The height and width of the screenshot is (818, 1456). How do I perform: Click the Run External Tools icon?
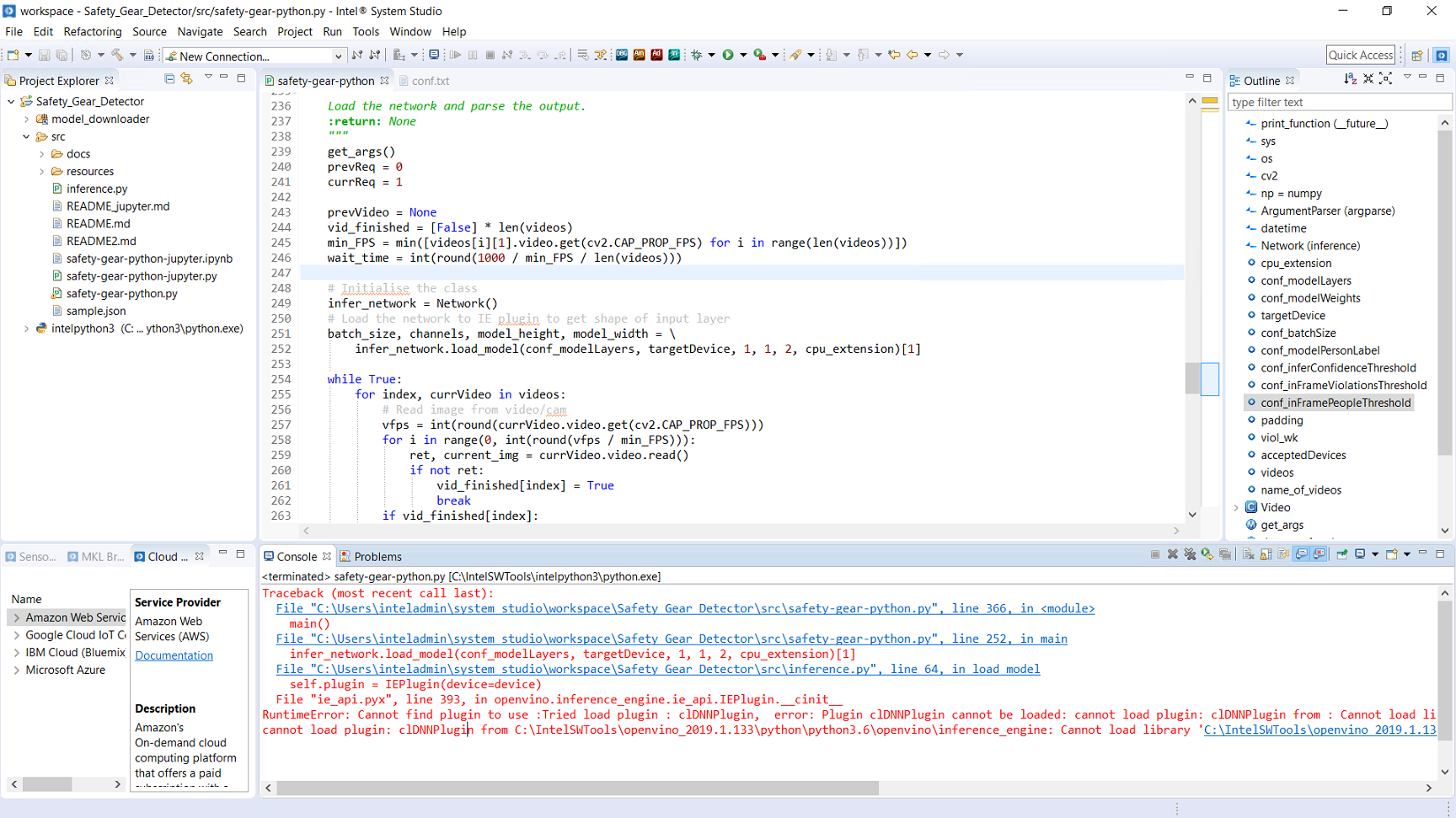coord(759,55)
